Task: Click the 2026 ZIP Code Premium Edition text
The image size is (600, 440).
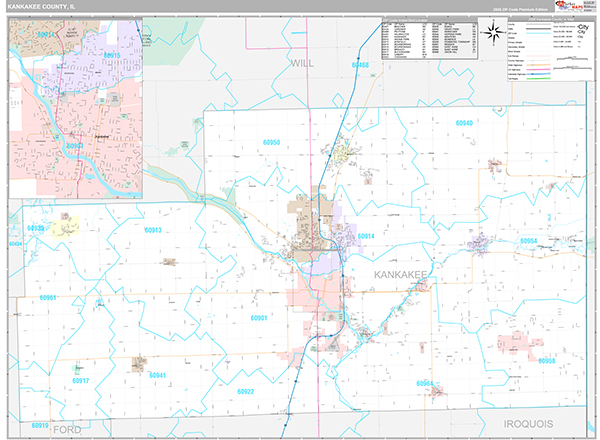Action: pyautogui.click(x=520, y=9)
